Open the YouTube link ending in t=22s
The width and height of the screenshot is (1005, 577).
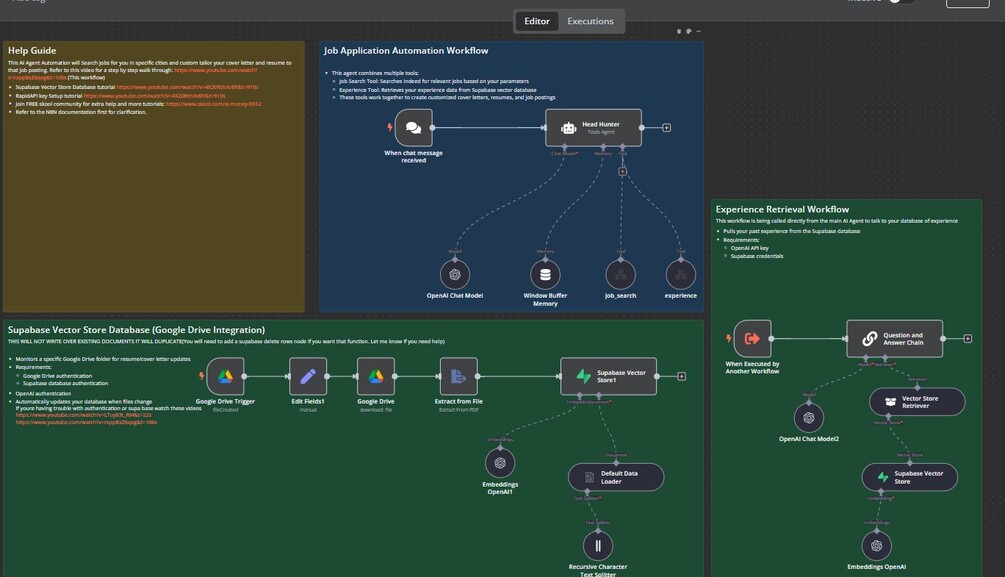point(83,415)
